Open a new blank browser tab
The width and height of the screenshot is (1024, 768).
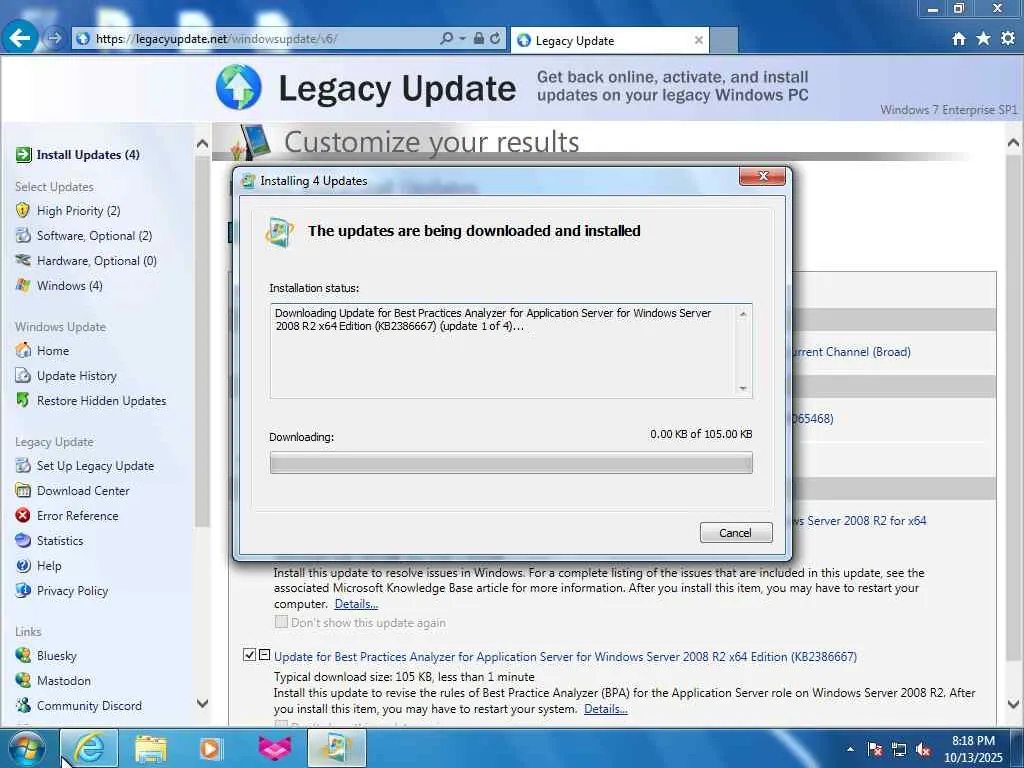[724, 40]
